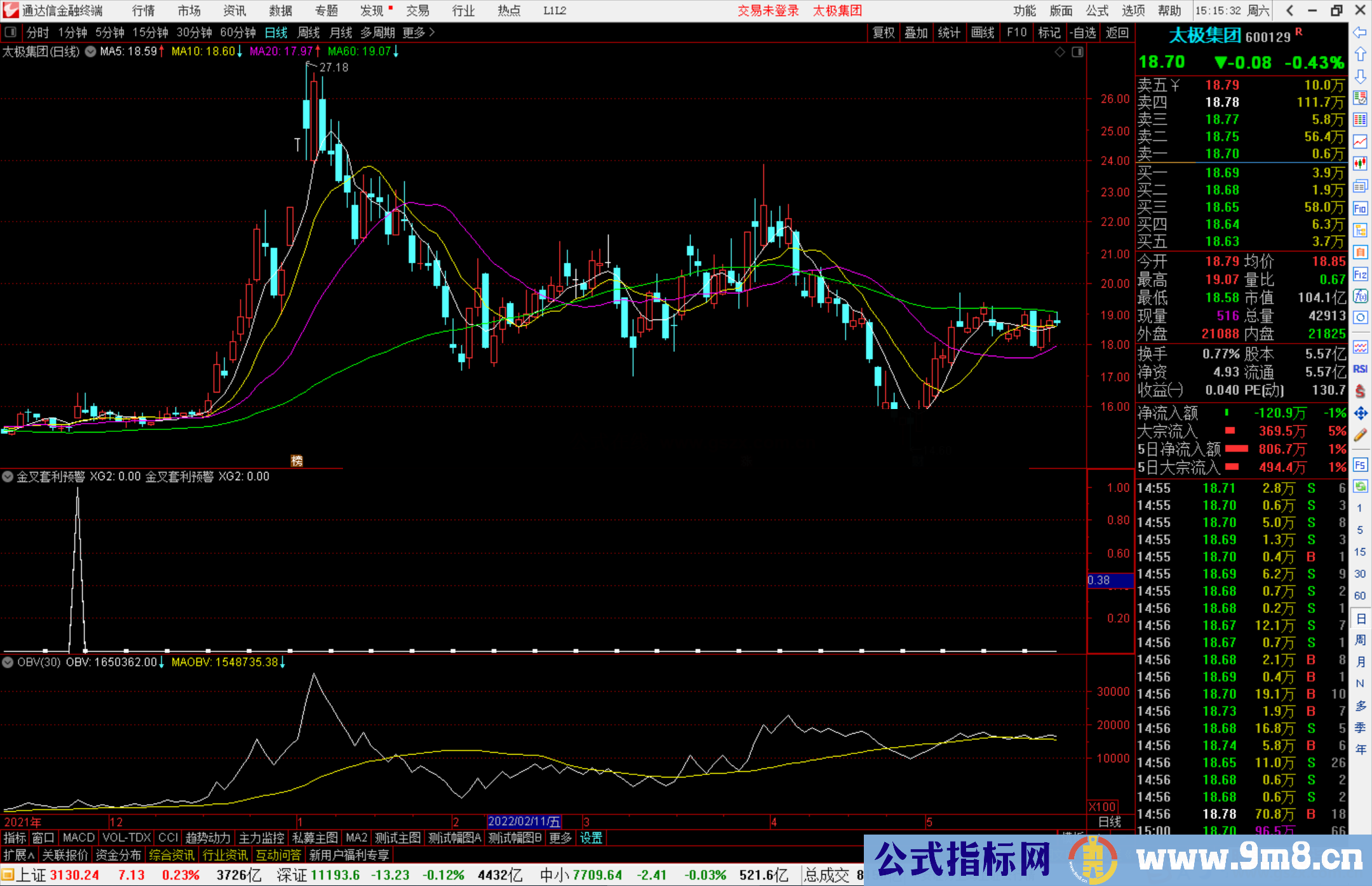This screenshot has width=1372, height=886.
Task: Open the F10 company info sidebar icon
Action: click(x=1360, y=208)
